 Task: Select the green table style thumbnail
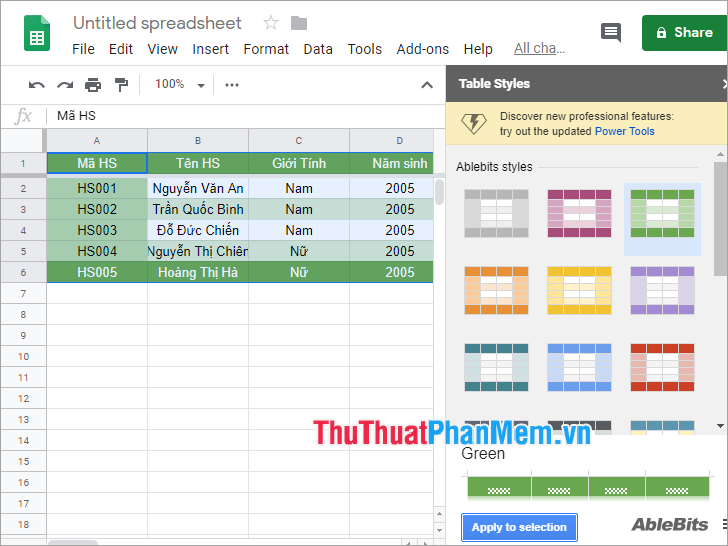(x=663, y=214)
